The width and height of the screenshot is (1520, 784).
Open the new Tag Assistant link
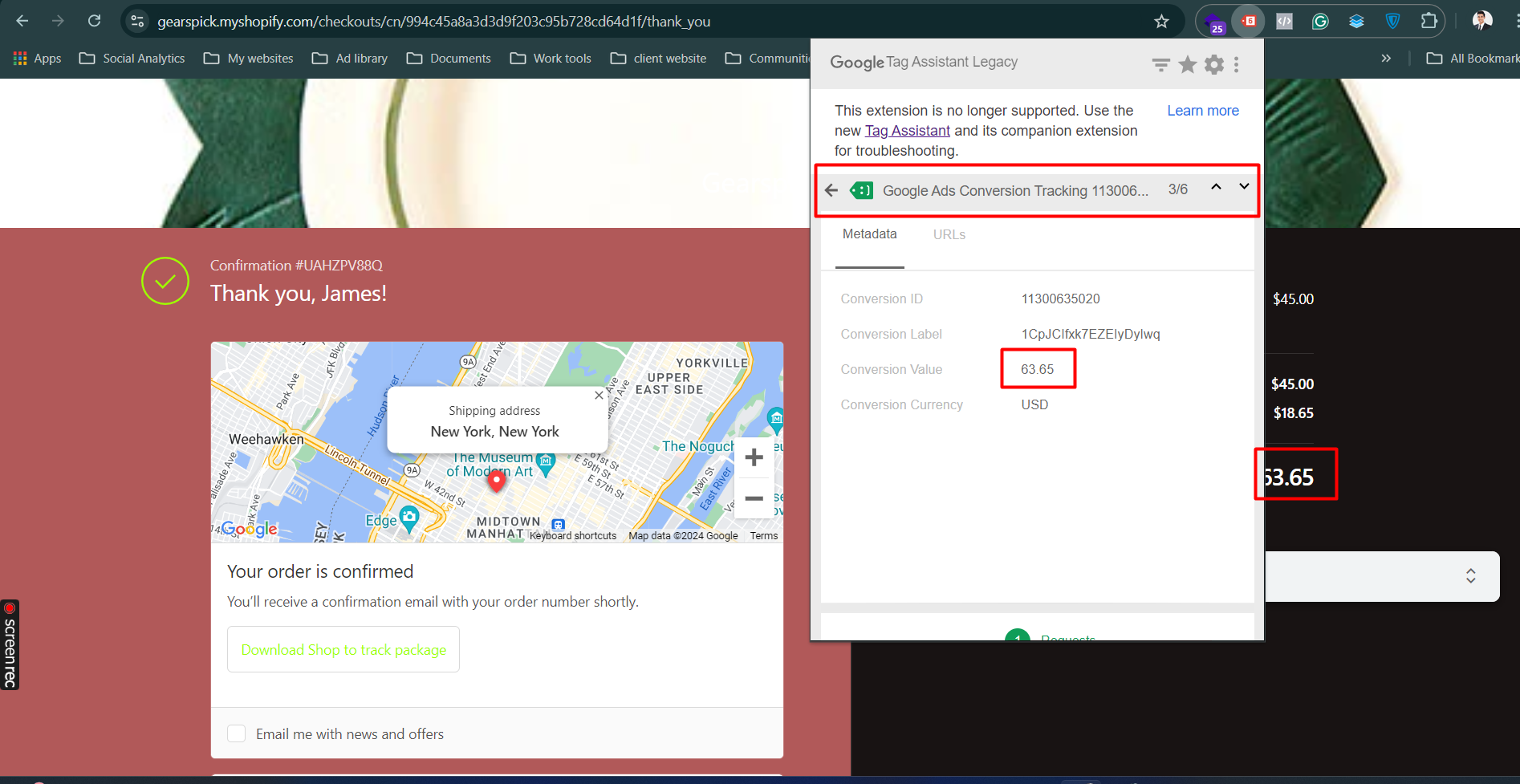pyautogui.click(x=907, y=131)
